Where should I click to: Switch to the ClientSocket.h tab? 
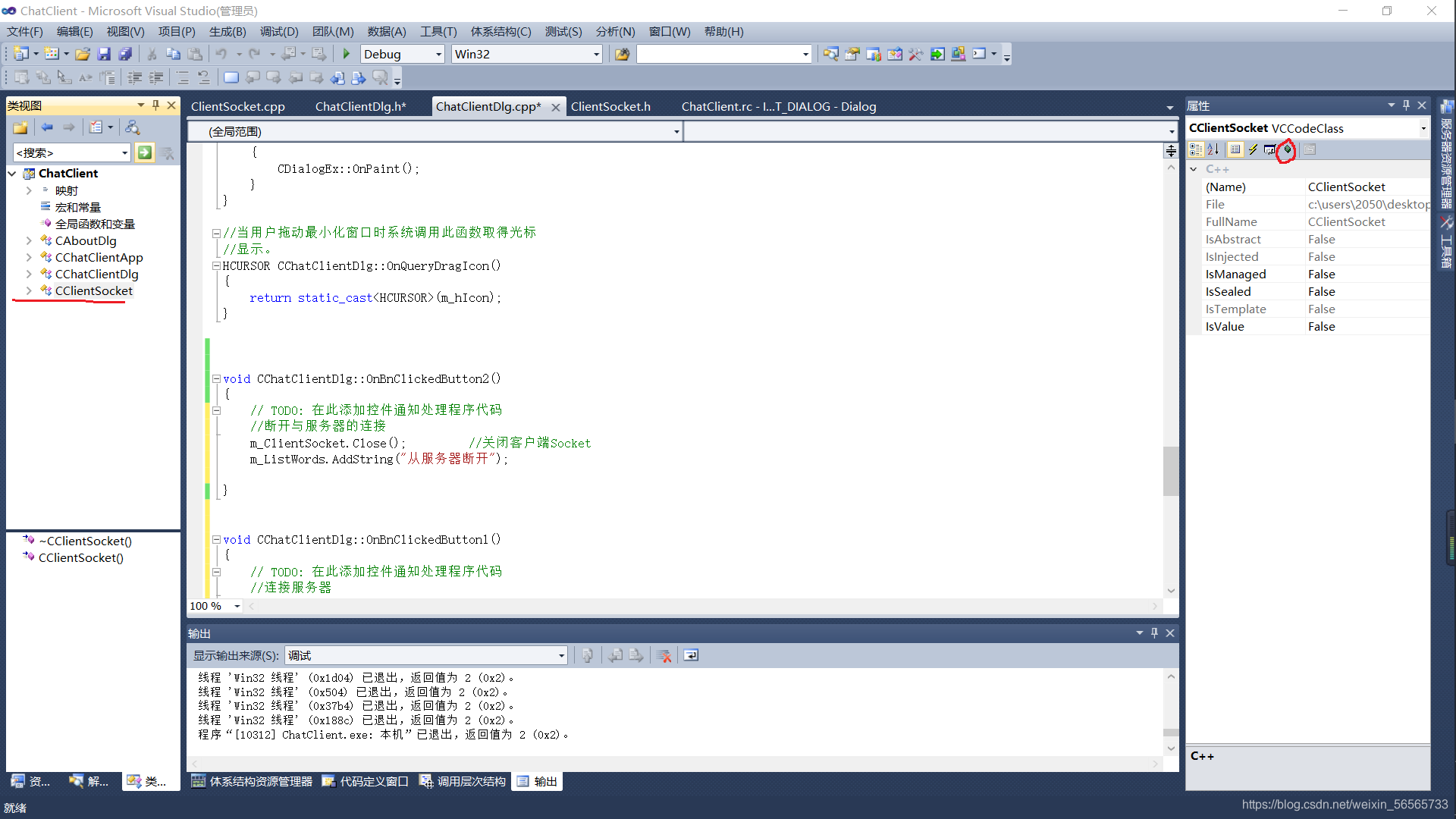tap(610, 106)
